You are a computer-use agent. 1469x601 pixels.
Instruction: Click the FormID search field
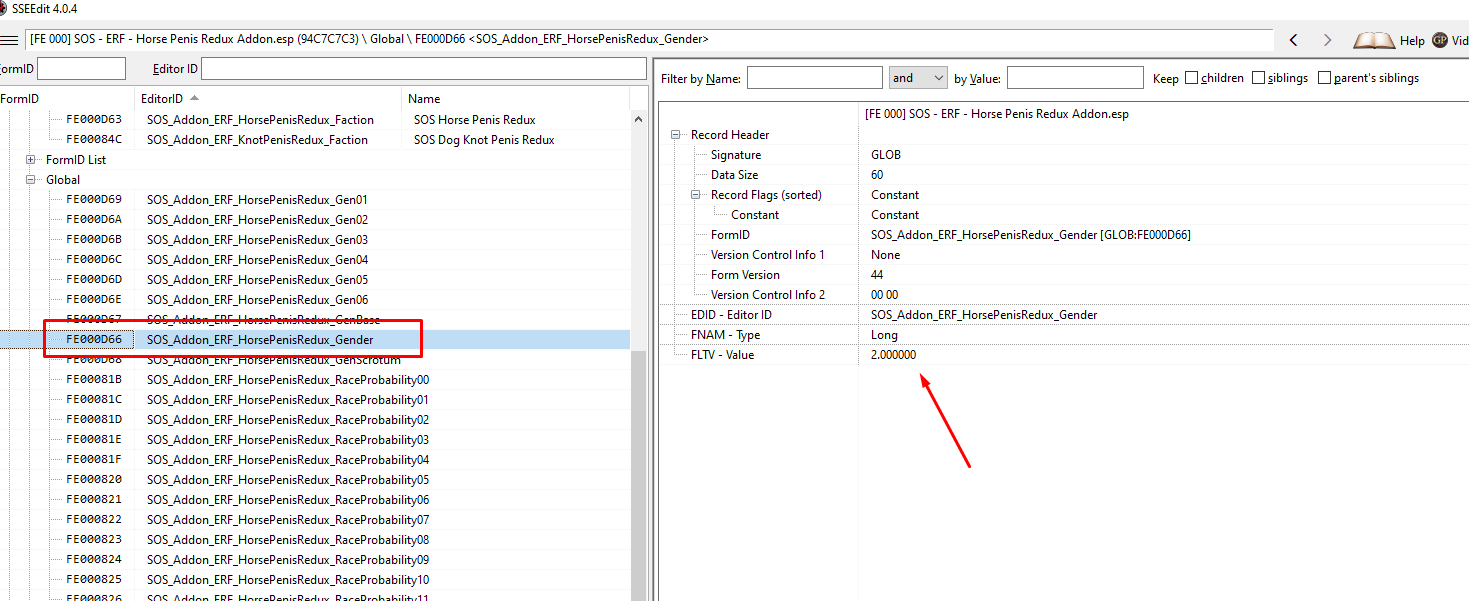pyautogui.click(x=82, y=68)
